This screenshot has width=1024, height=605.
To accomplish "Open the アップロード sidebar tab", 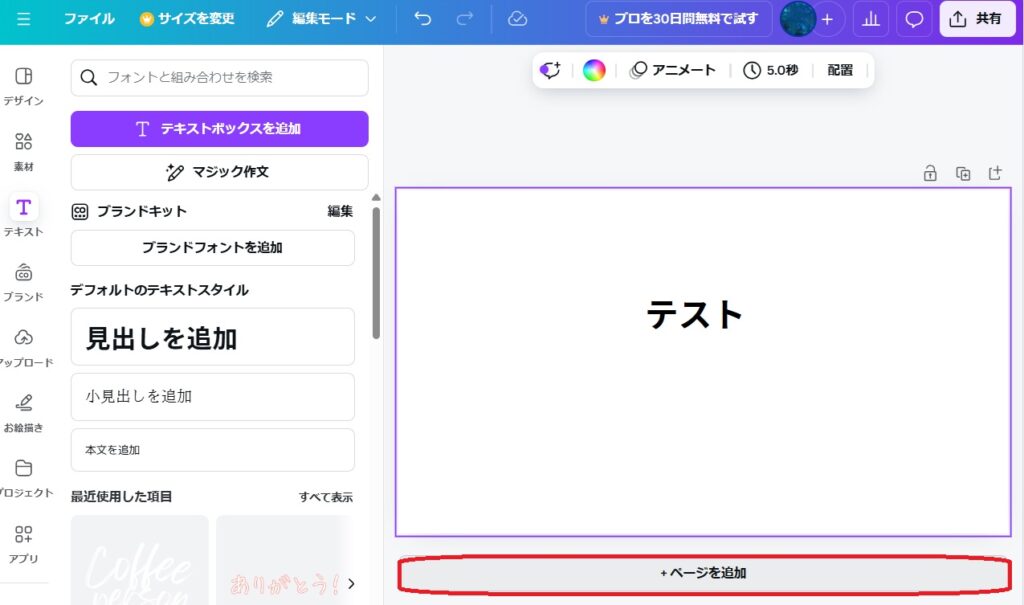I will (25, 348).
